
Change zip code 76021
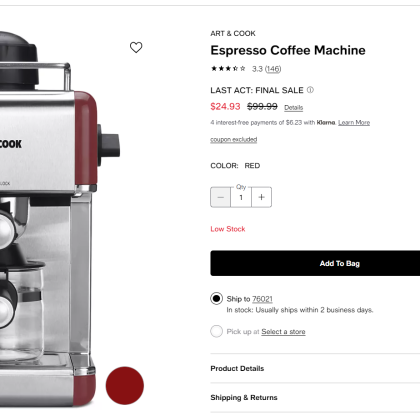point(262,299)
